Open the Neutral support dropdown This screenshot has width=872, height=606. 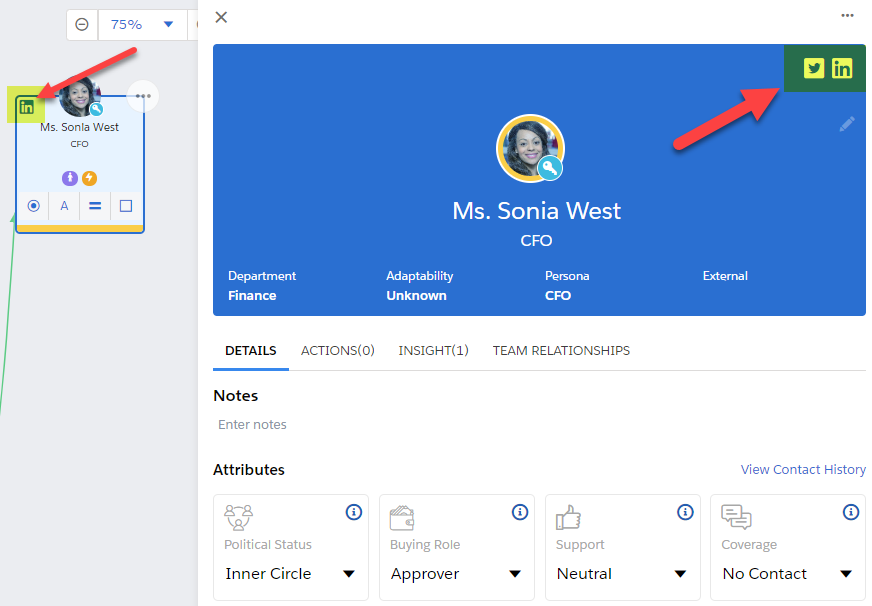click(622, 574)
